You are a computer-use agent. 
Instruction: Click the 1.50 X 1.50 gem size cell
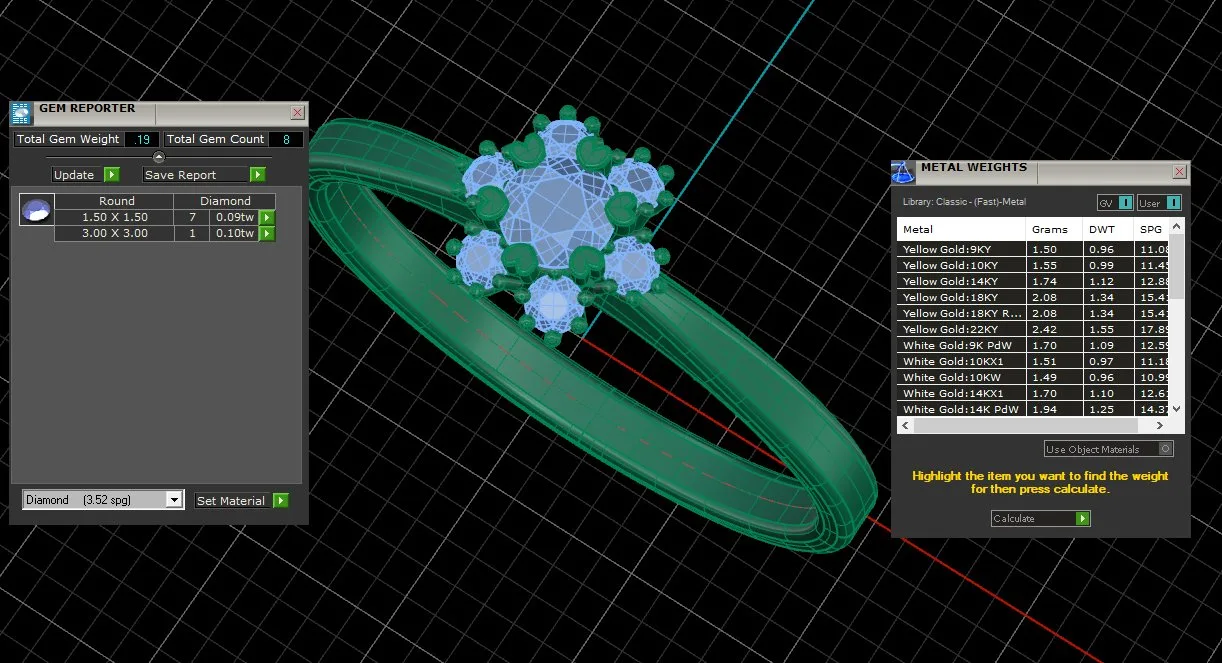point(115,218)
